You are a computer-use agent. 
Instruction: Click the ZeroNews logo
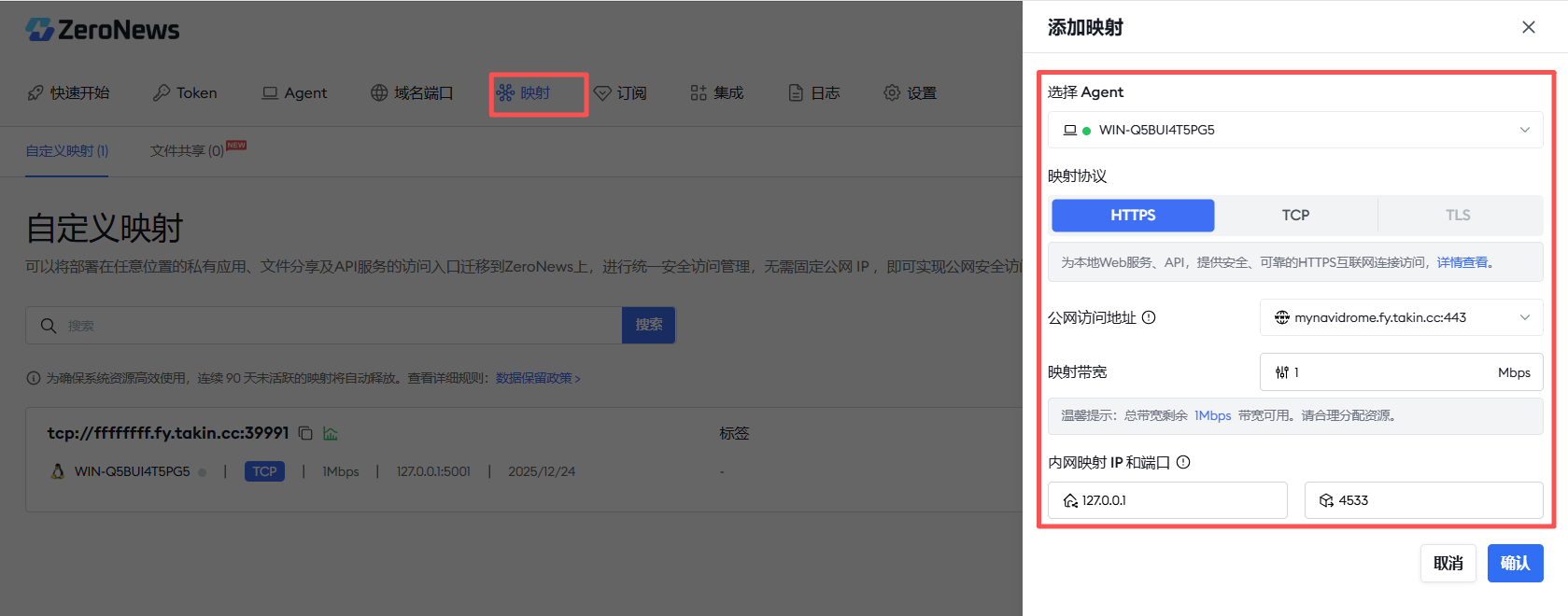pos(103,30)
